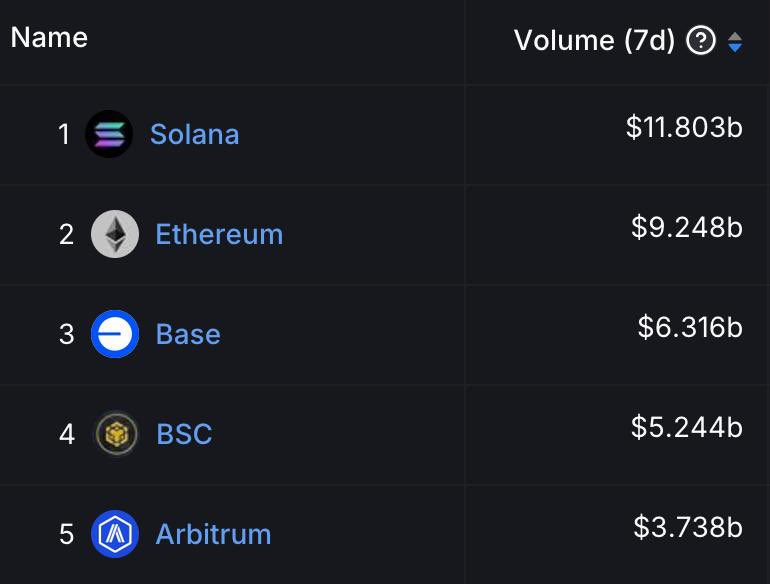
Task: Click Arbitrum's $3.738b volume cell
Action: click(688, 527)
